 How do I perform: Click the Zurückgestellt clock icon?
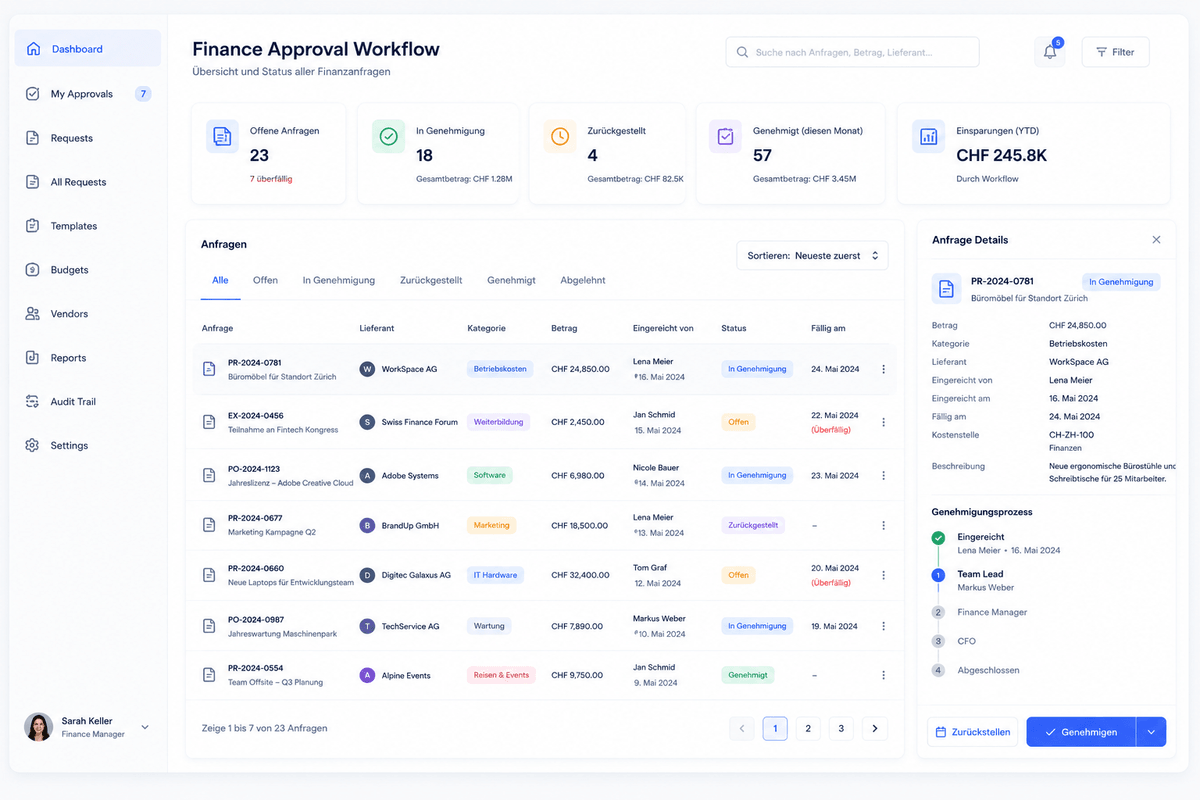click(x=560, y=137)
